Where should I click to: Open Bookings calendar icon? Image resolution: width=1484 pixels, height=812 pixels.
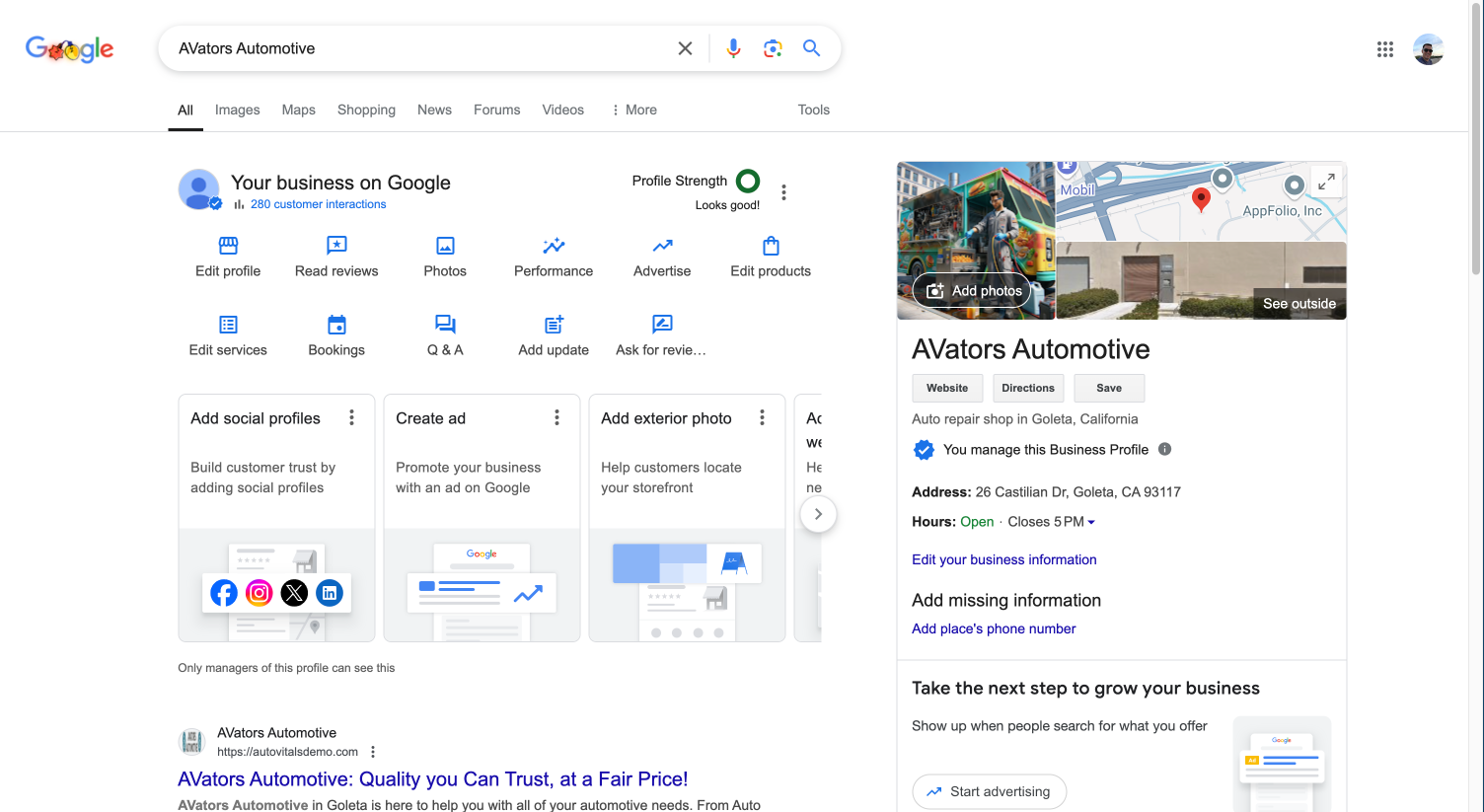point(336,324)
